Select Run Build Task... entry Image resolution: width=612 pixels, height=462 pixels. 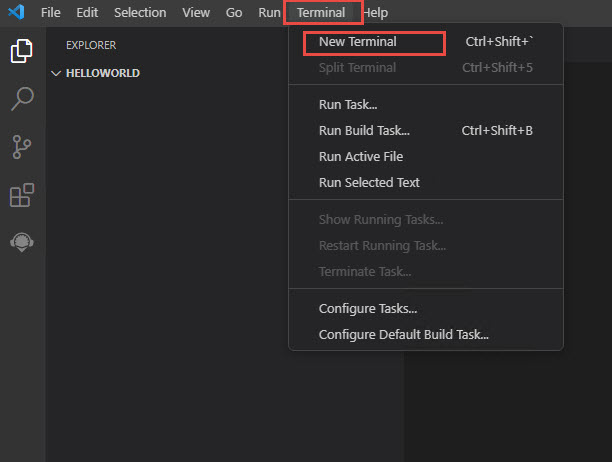click(x=426, y=131)
